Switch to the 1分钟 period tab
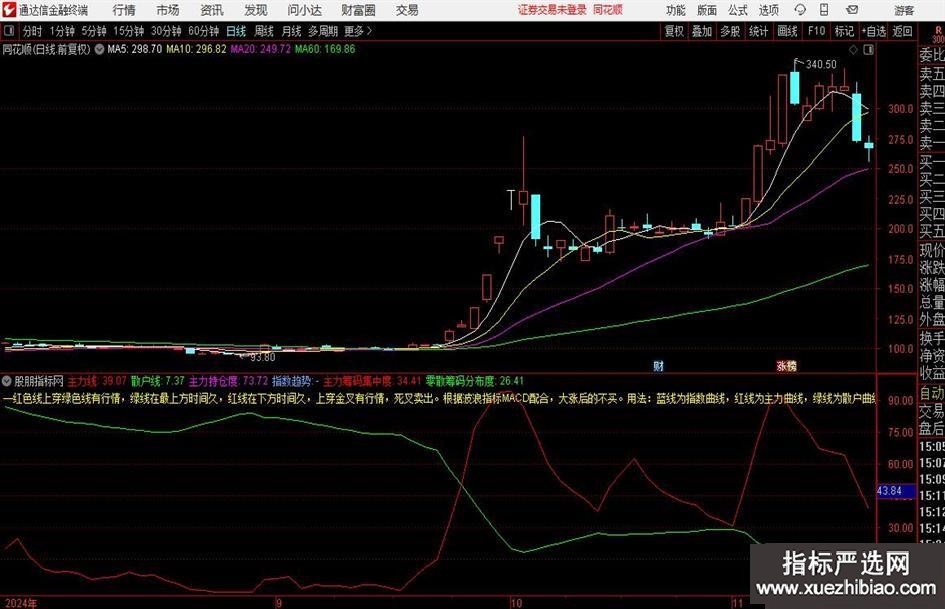The height and width of the screenshot is (609, 945). point(62,31)
